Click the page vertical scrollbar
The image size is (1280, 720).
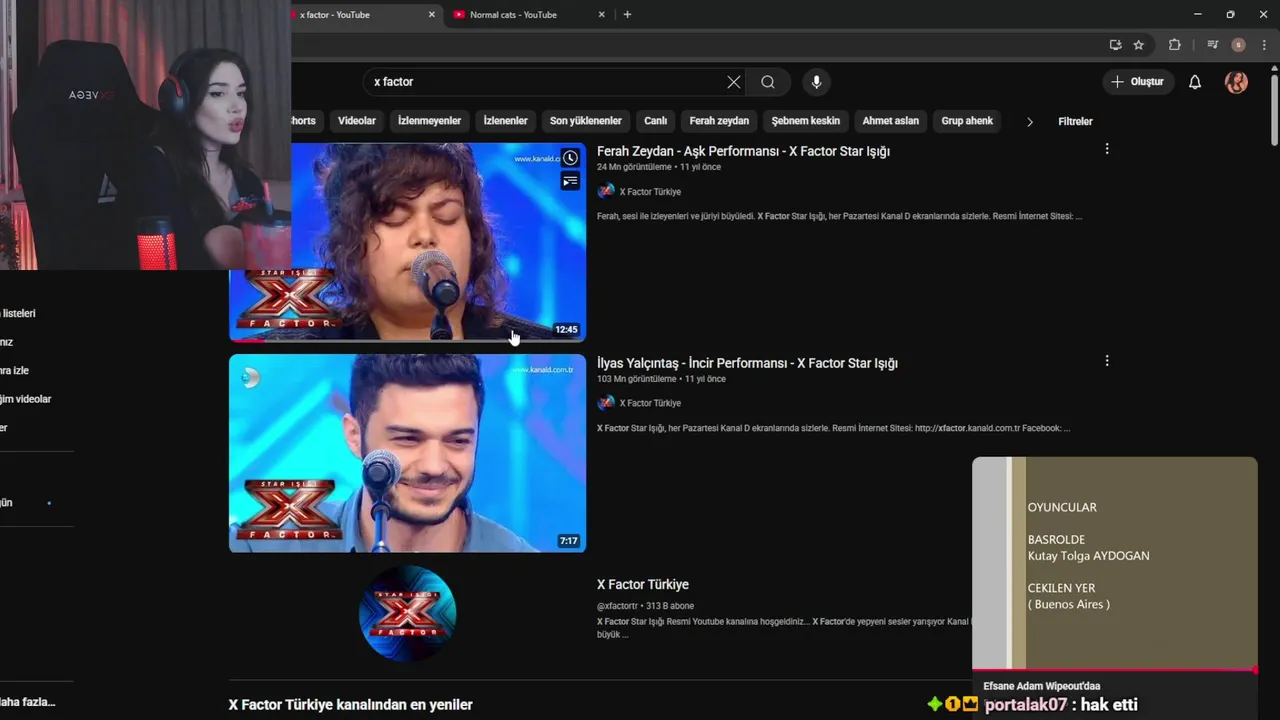(x=1274, y=110)
